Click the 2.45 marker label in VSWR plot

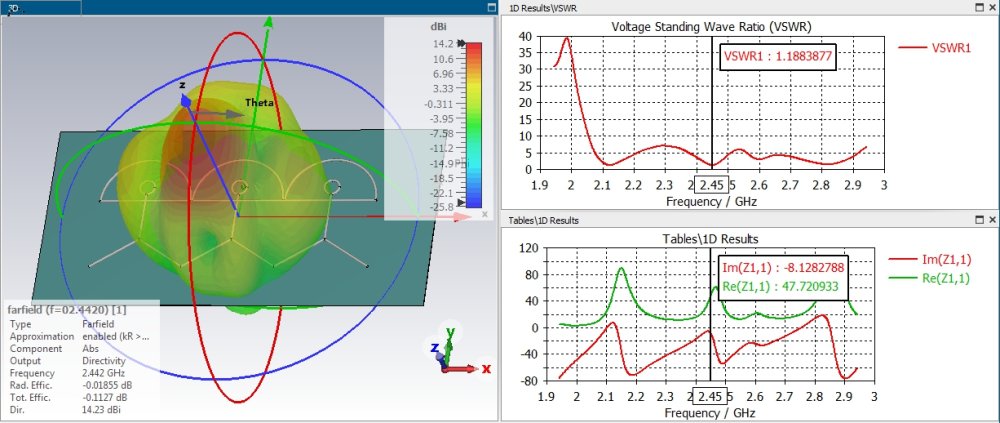click(711, 185)
